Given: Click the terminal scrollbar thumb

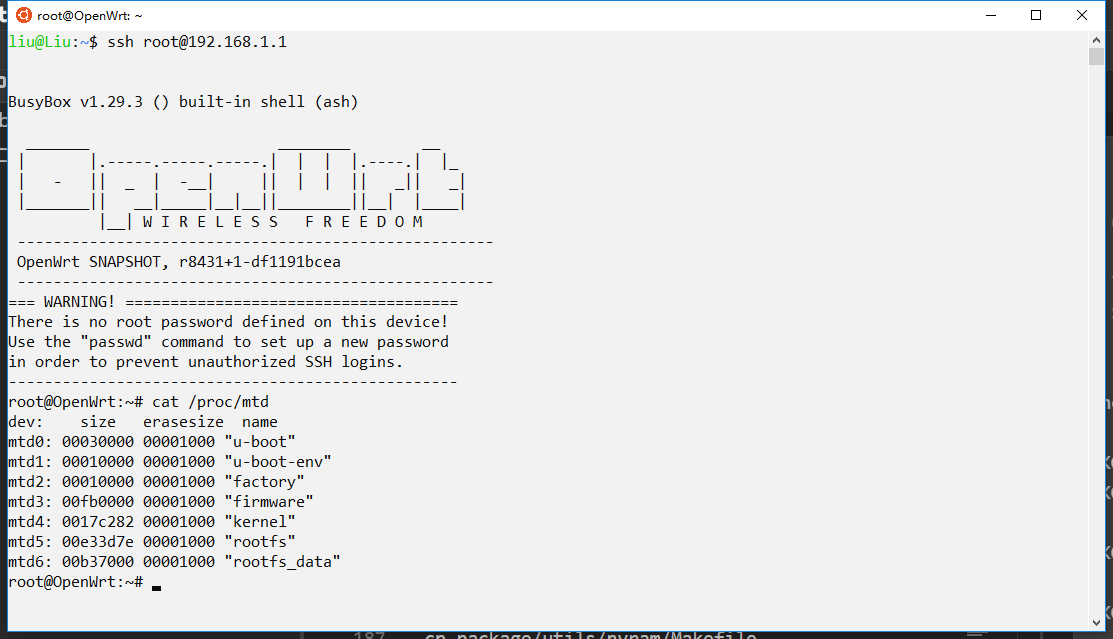Looking at the screenshot, I should 1097,57.
